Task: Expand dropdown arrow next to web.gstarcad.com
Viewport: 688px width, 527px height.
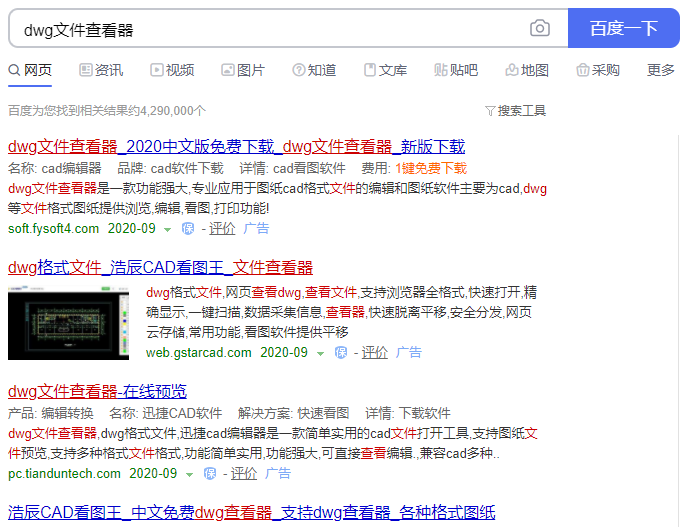Action: (320, 353)
